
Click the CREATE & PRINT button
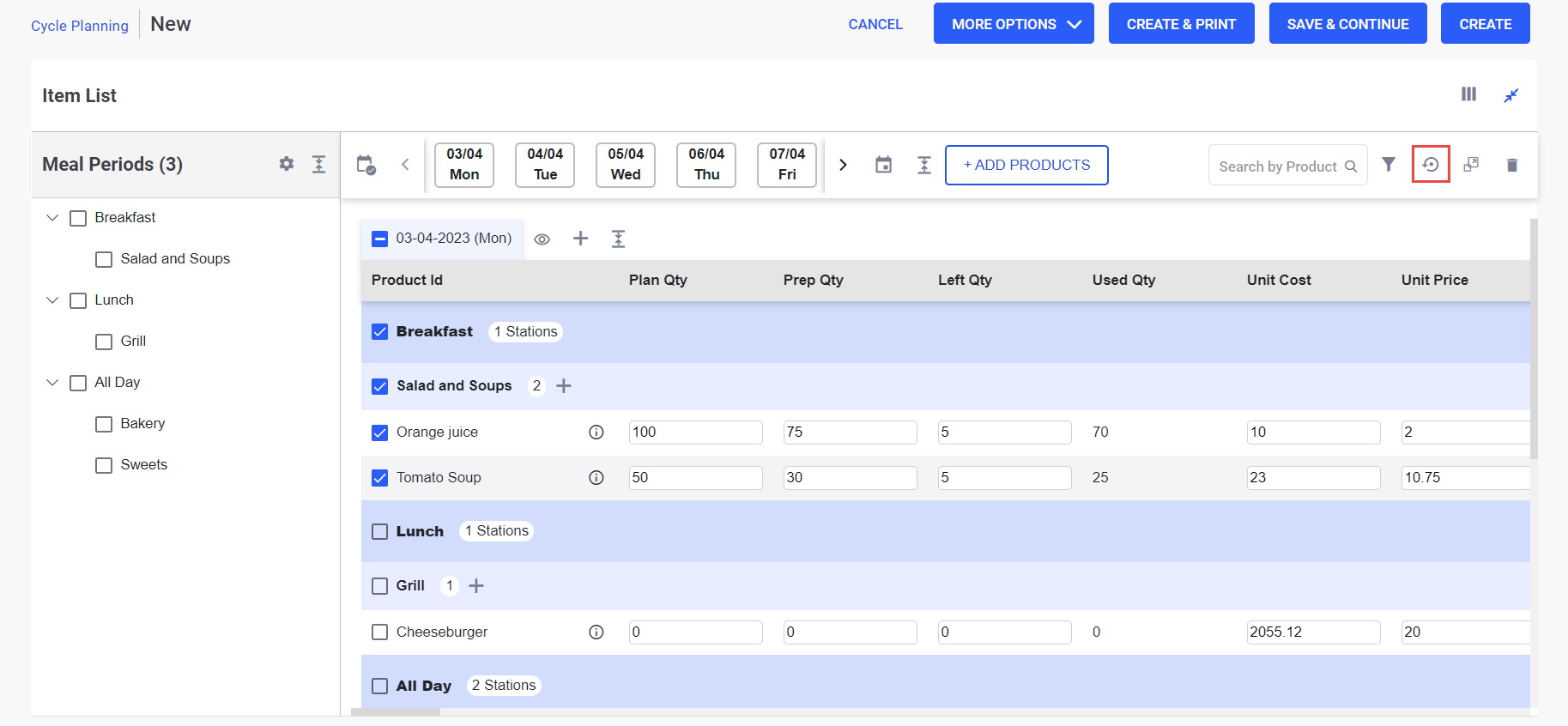1181,23
